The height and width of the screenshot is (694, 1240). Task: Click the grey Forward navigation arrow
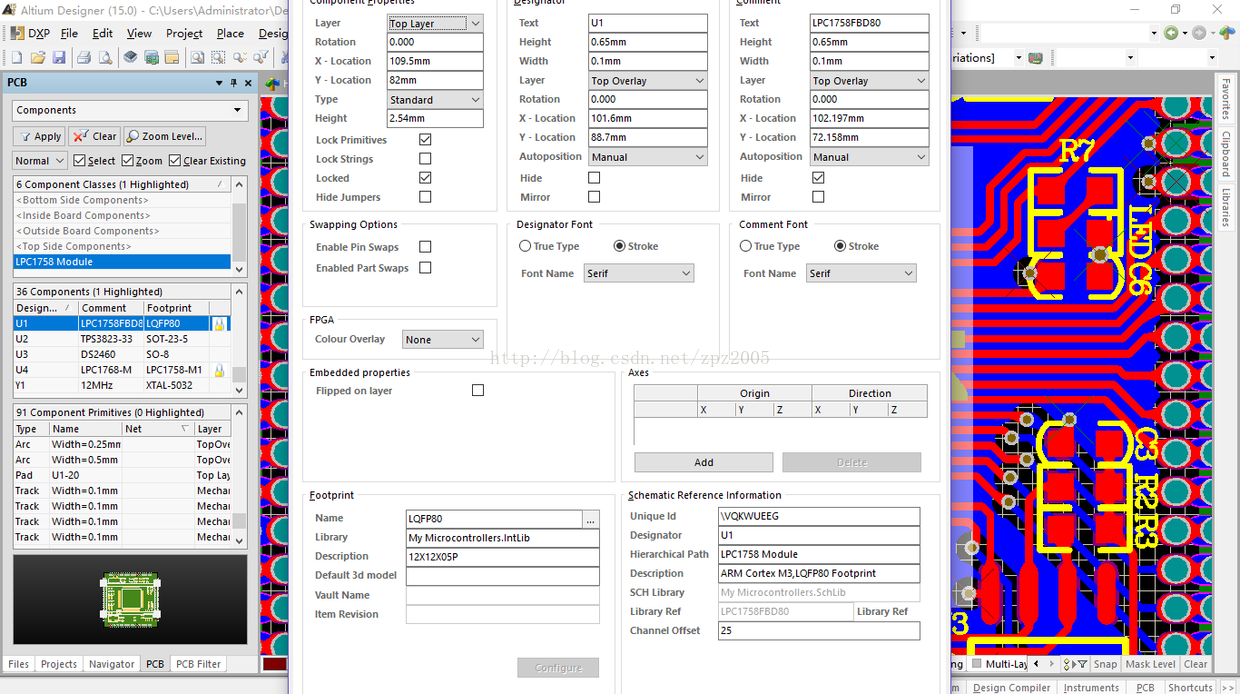(1199, 33)
